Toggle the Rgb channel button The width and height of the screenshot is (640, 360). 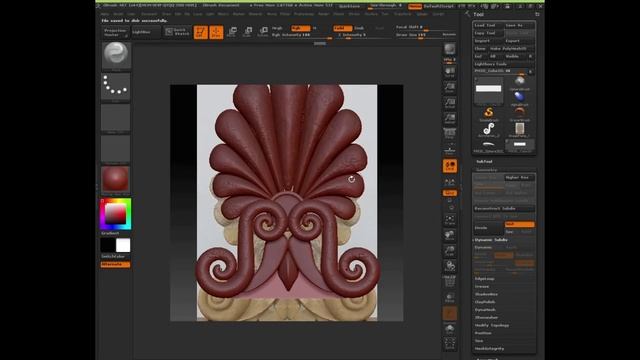click(x=301, y=28)
